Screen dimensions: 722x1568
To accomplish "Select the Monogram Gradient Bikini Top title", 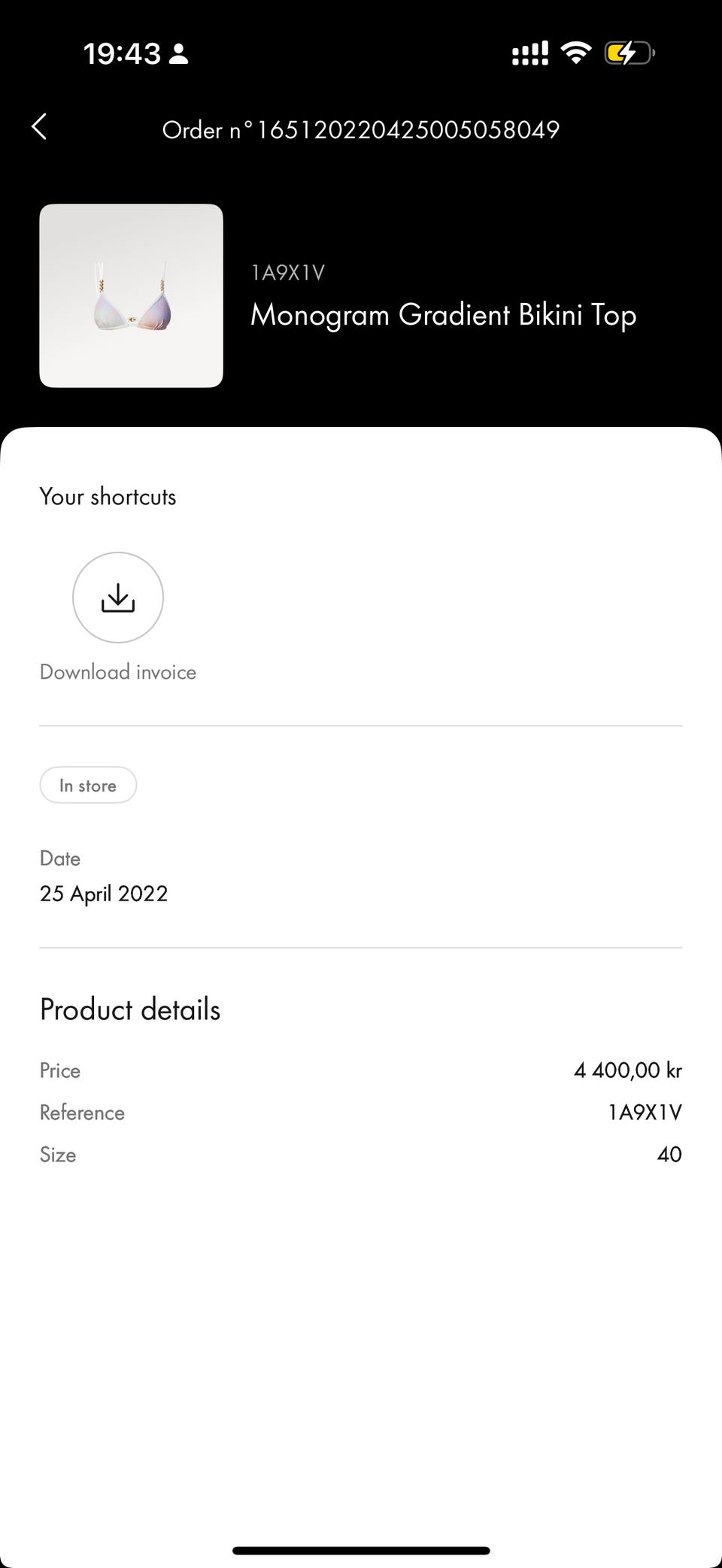I will pyautogui.click(x=443, y=315).
